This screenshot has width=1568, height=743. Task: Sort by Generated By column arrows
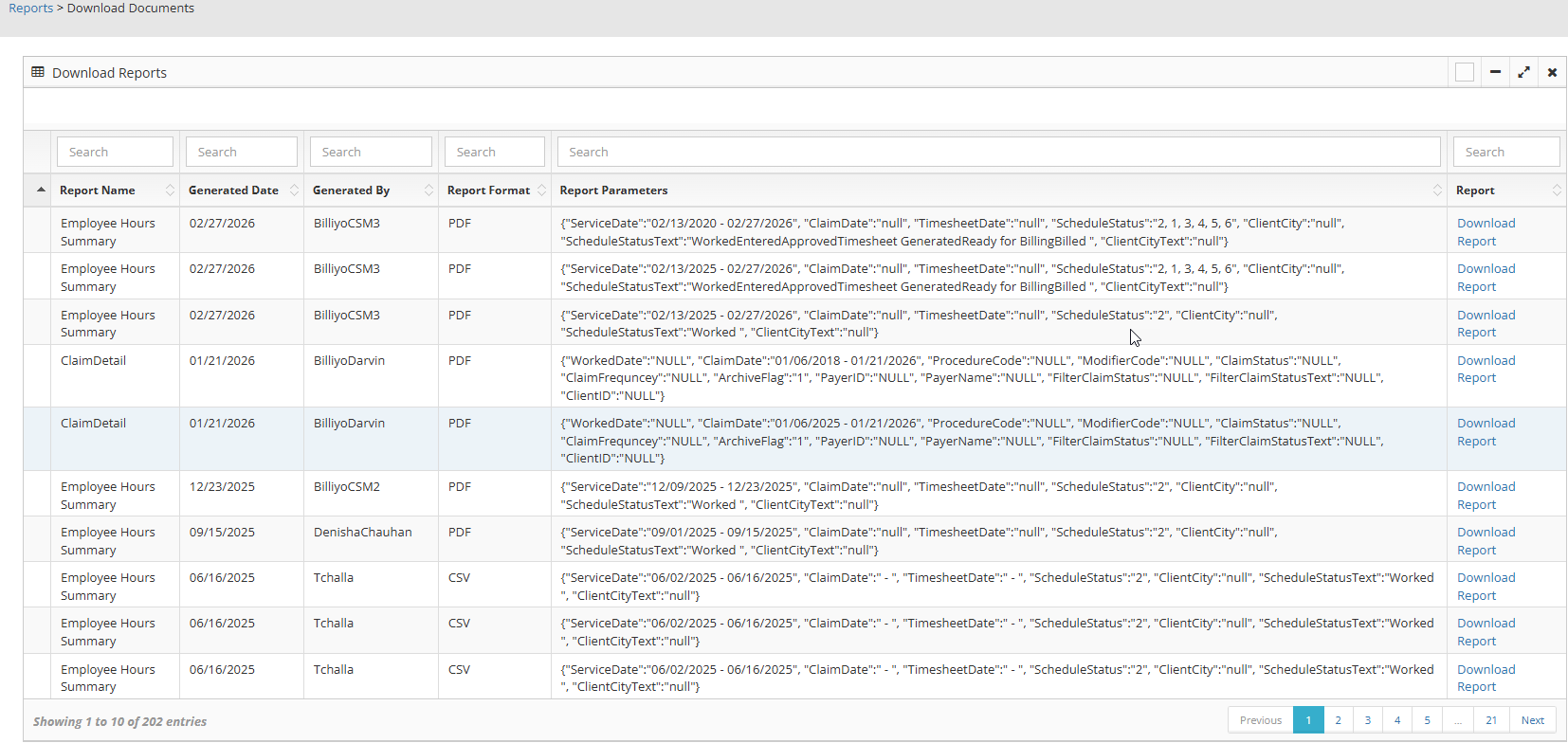point(428,190)
